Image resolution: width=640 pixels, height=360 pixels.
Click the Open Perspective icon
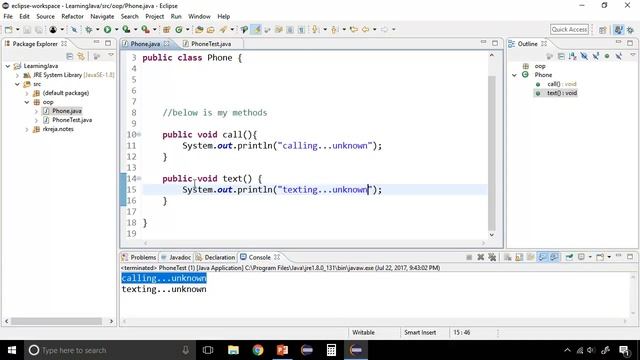[602, 30]
